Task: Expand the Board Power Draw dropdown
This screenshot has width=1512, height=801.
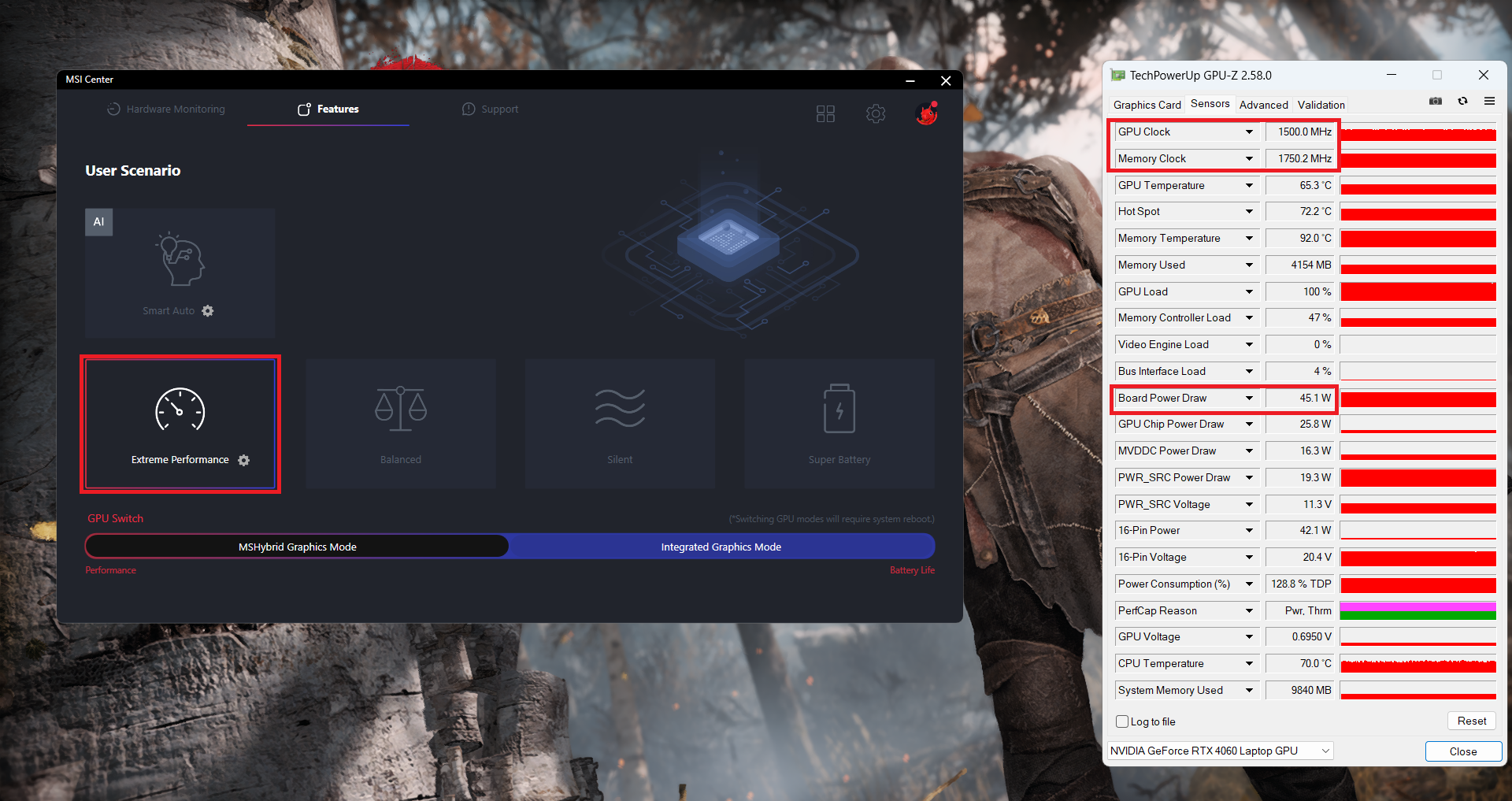Action: [x=1249, y=399]
